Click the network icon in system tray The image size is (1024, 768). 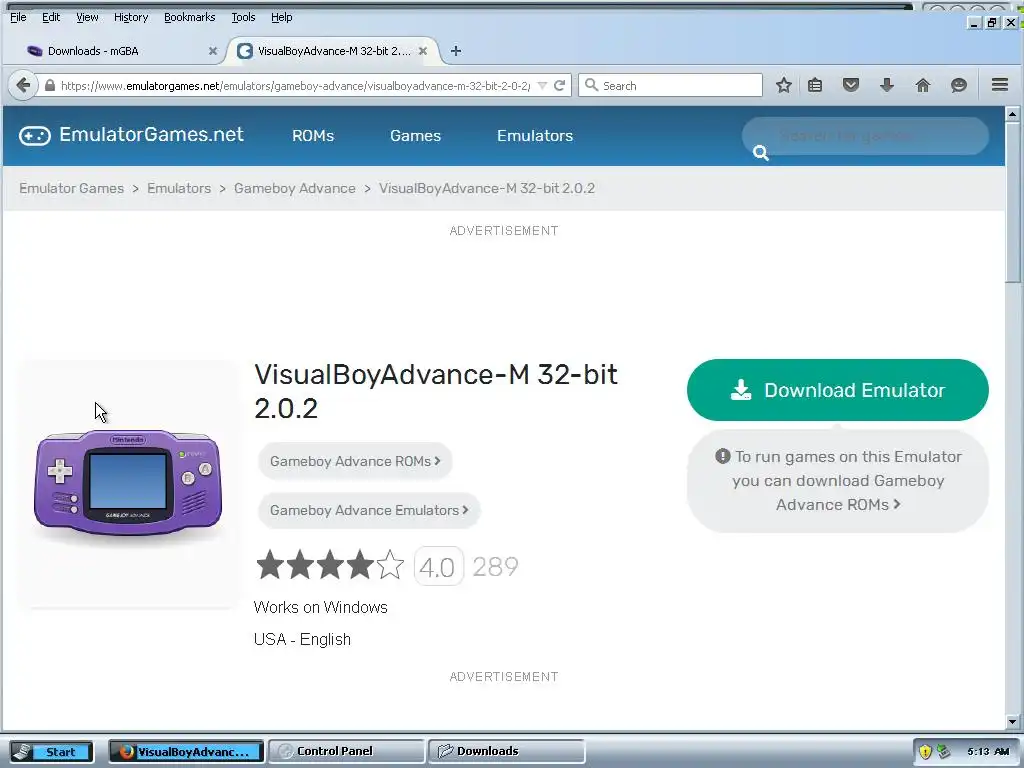(943, 752)
